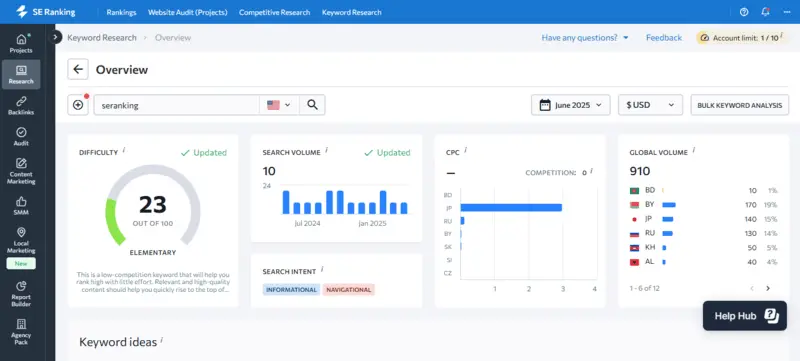The image size is (800, 361).
Task: Open the Projects section in sidebar
Action: point(21,43)
